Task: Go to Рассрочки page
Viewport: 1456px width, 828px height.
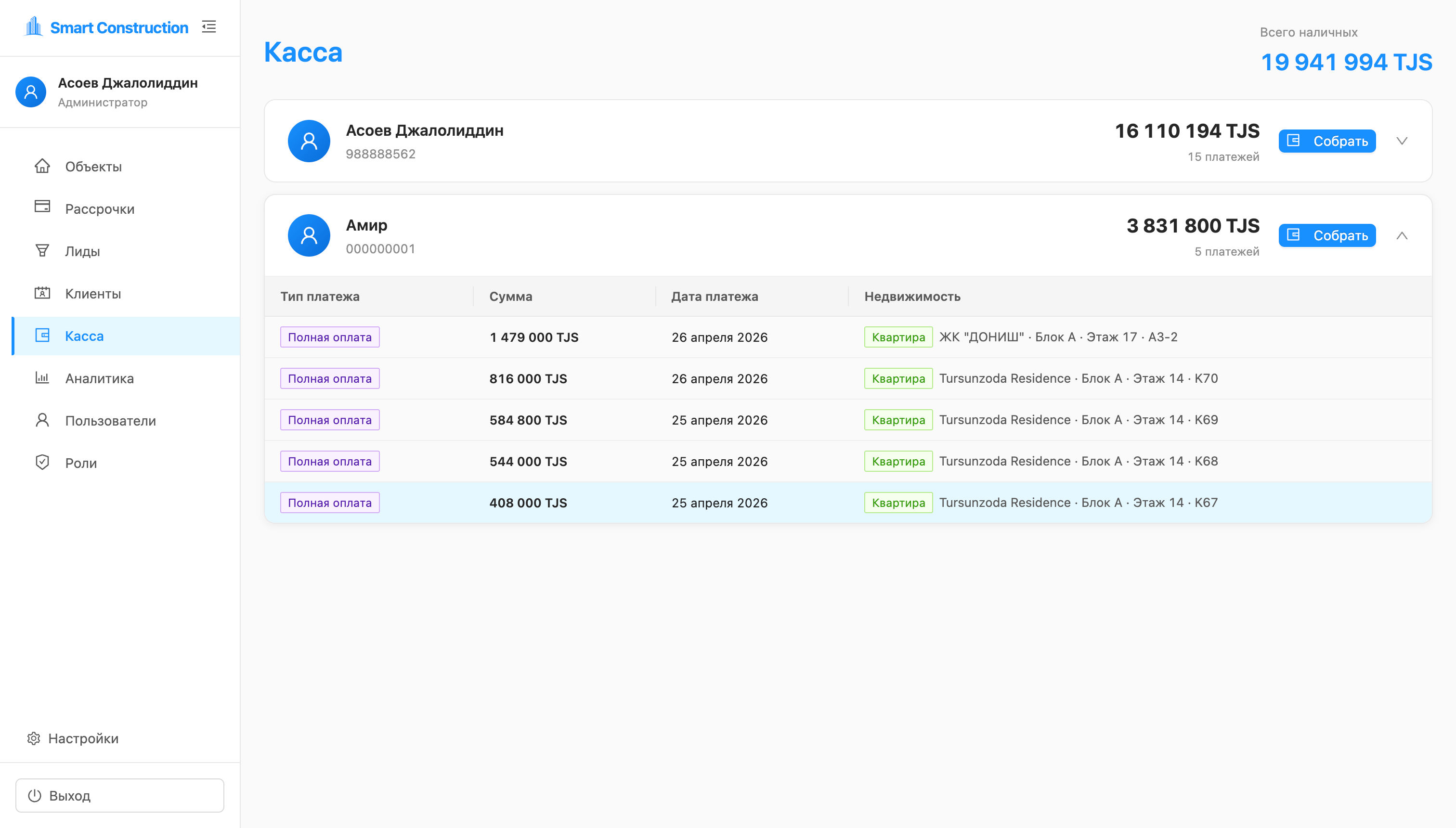Action: 126,209
